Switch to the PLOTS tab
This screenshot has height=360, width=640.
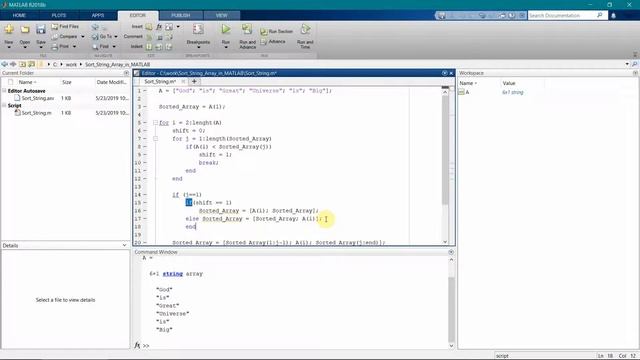click(x=59, y=16)
